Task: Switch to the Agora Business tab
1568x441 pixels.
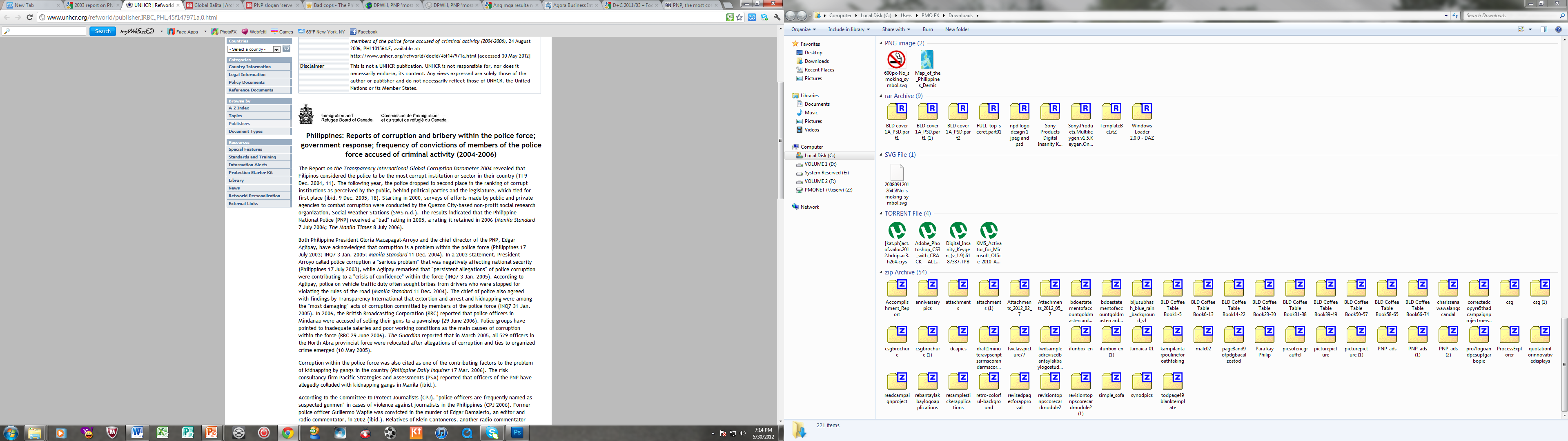Action: pos(572,5)
